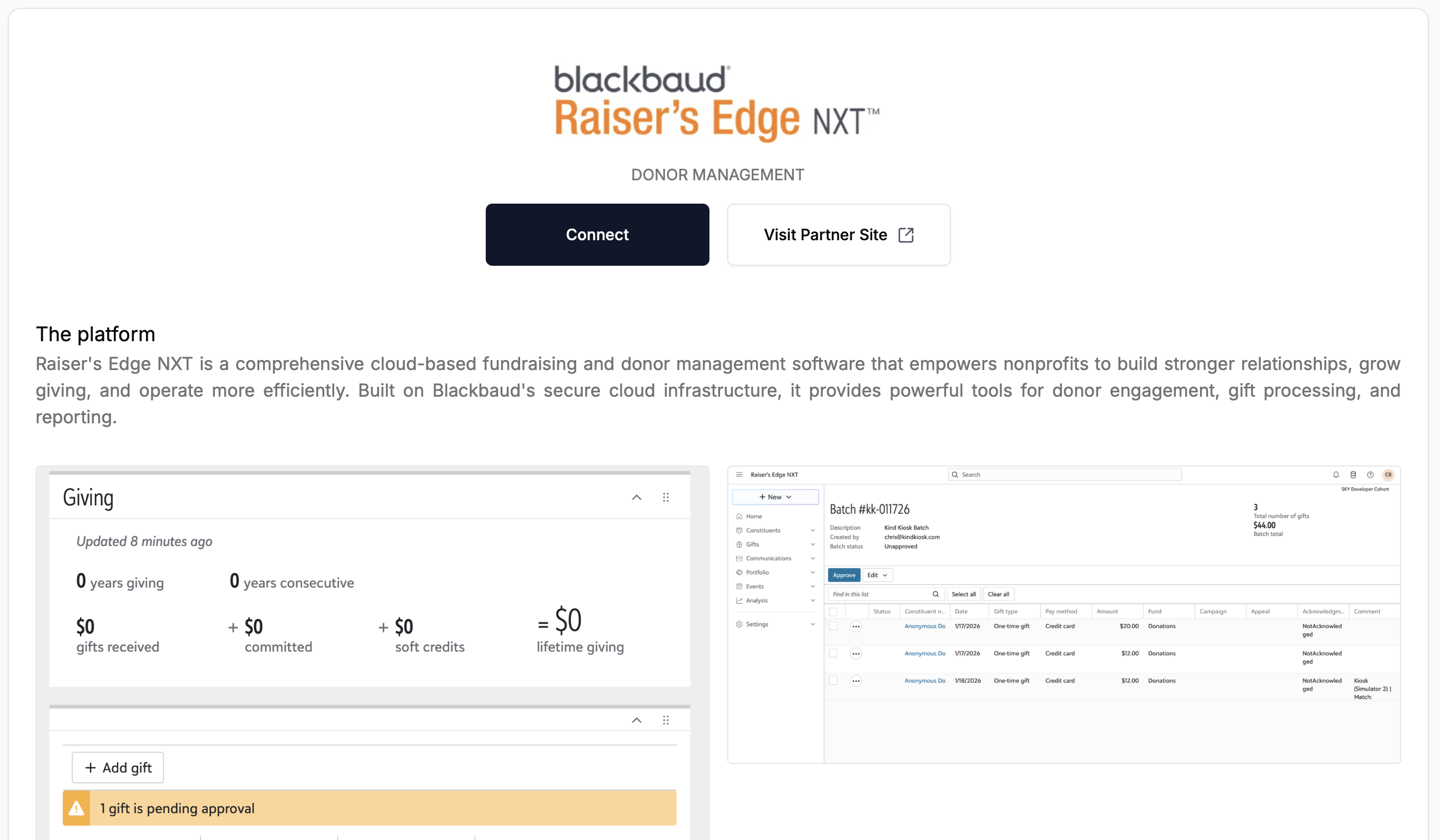Open the notifications bell icon
Viewport: 1440px width, 840px height.
pos(1336,474)
